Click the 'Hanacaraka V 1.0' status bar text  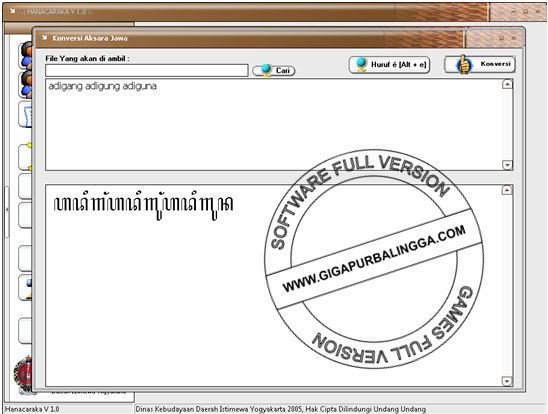pyautogui.click(x=32, y=409)
